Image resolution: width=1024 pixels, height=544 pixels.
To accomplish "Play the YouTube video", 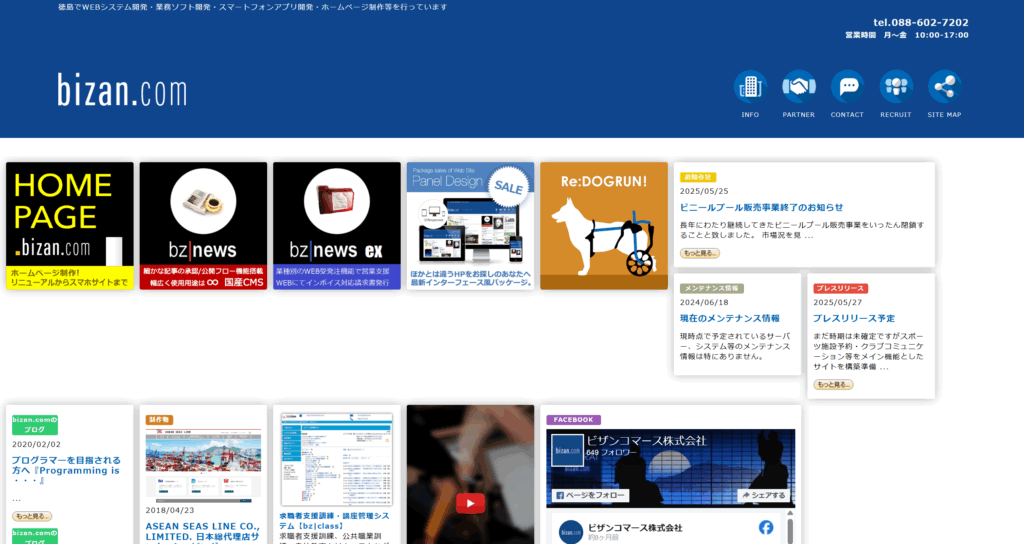I will point(470,504).
